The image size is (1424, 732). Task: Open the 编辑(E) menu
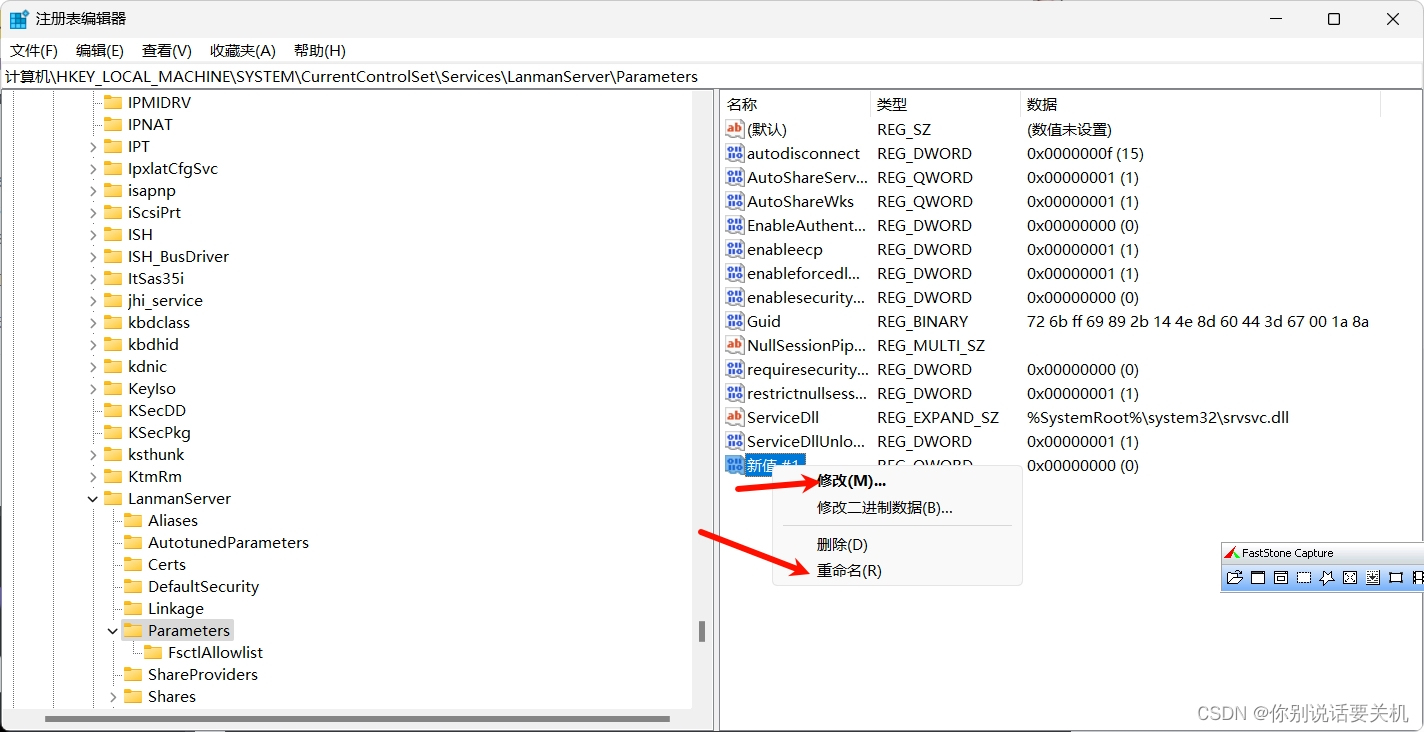100,50
